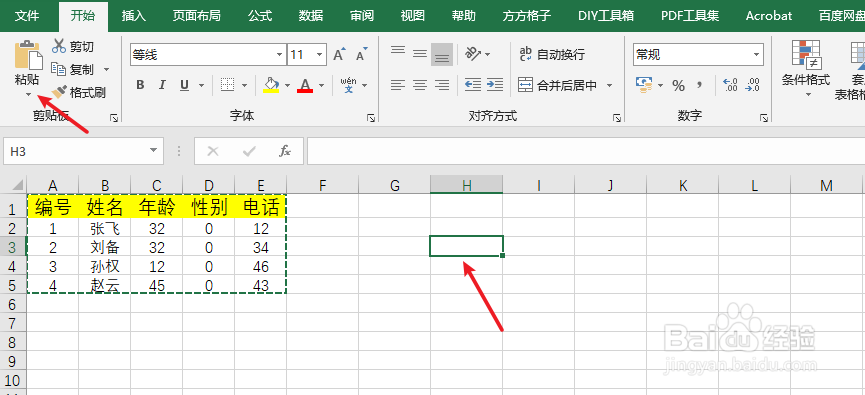Viewport: 865px width, 395px height.
Task: Switch to the Page Layout (页面布局) tab
Action: (196, 16)
